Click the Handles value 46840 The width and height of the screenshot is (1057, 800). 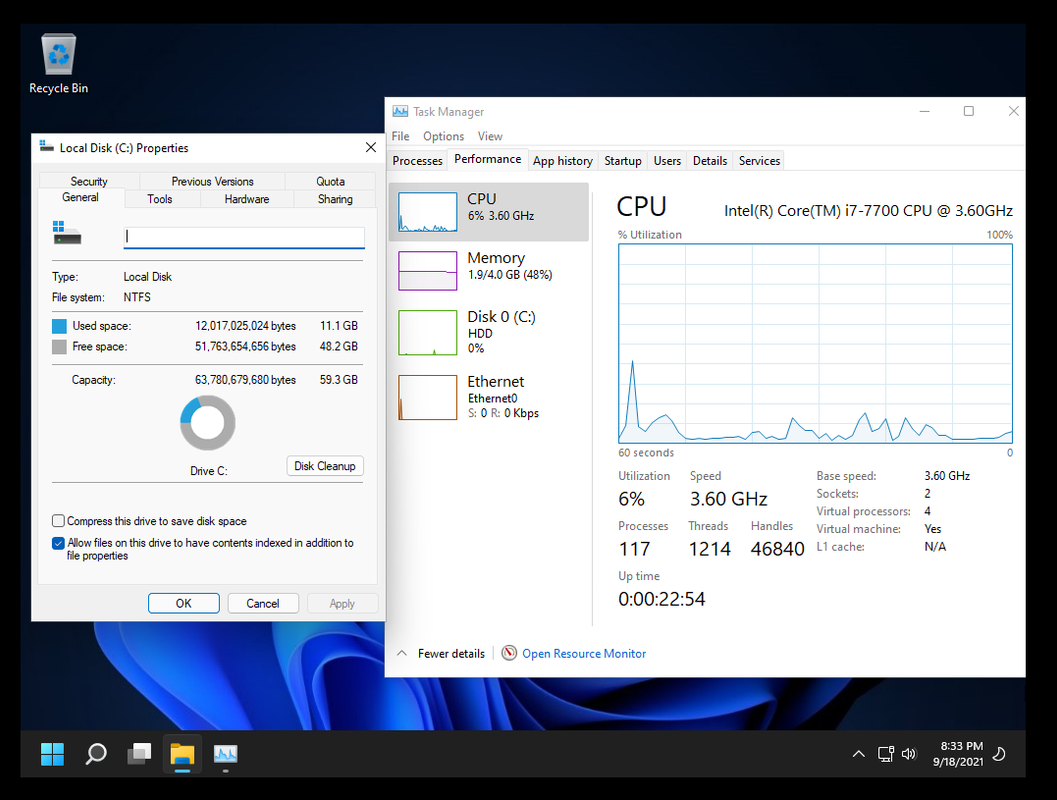point(777,549)
